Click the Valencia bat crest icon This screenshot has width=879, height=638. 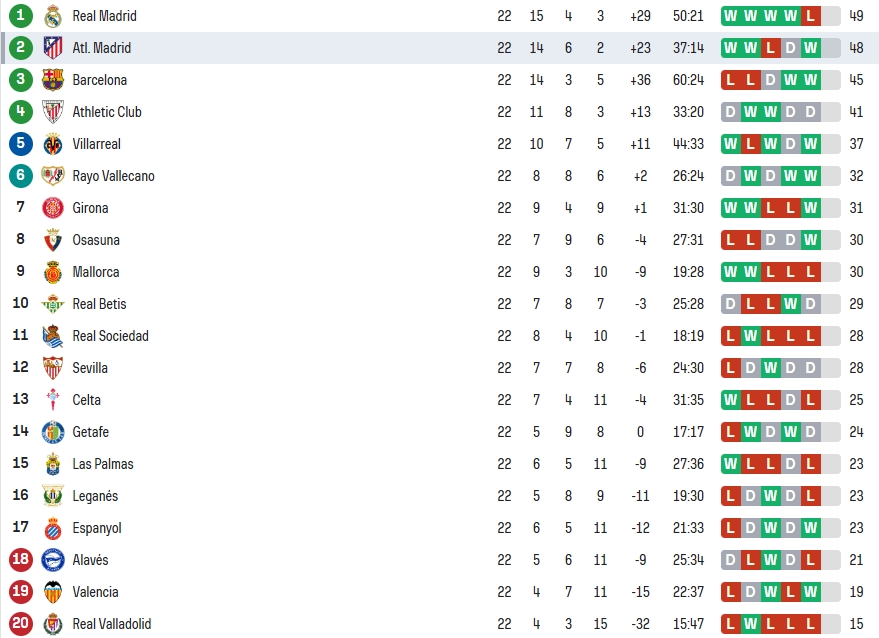[x=53, y=592]
